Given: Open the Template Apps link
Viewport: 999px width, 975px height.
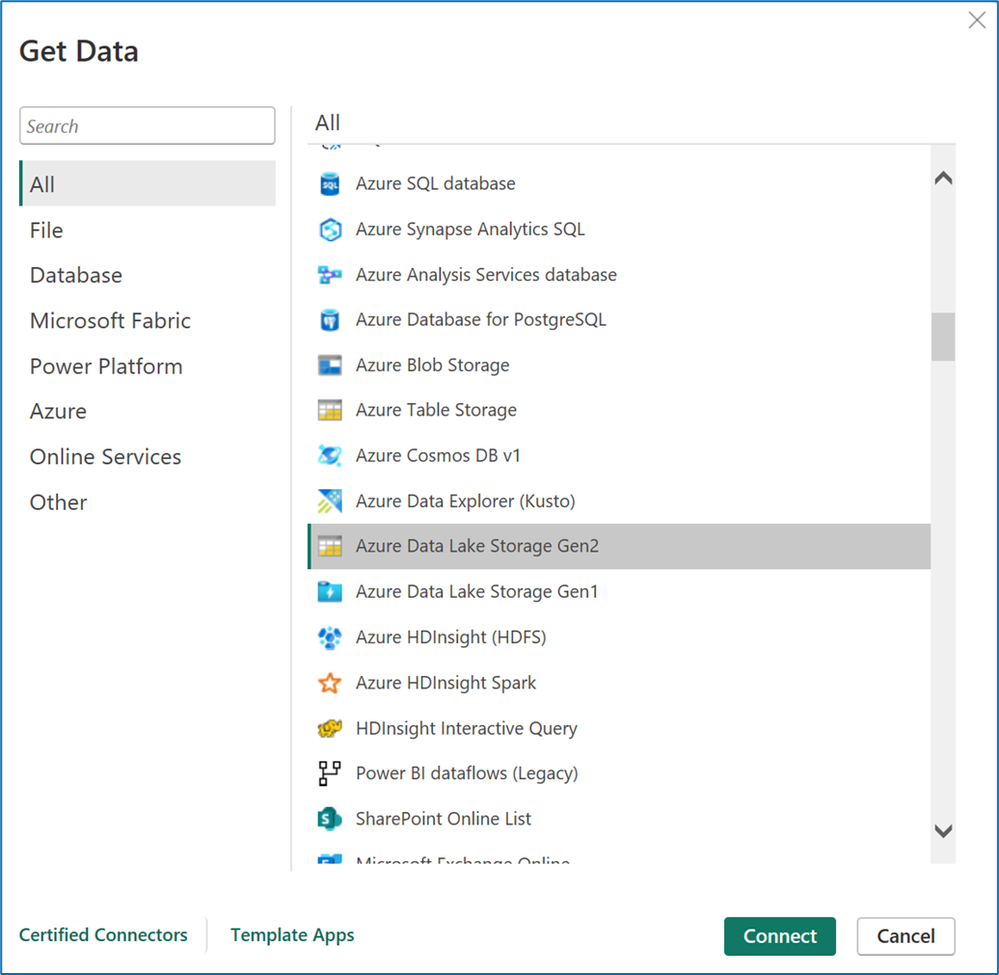Looking at the screenshot, I should 292,935.
